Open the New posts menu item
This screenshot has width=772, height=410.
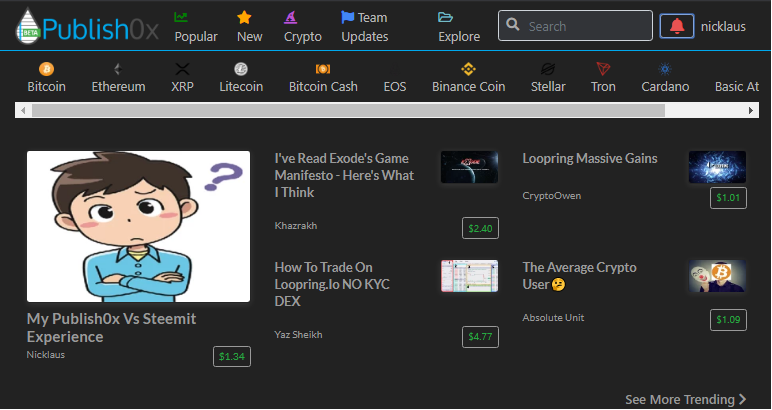click(250, 37)
